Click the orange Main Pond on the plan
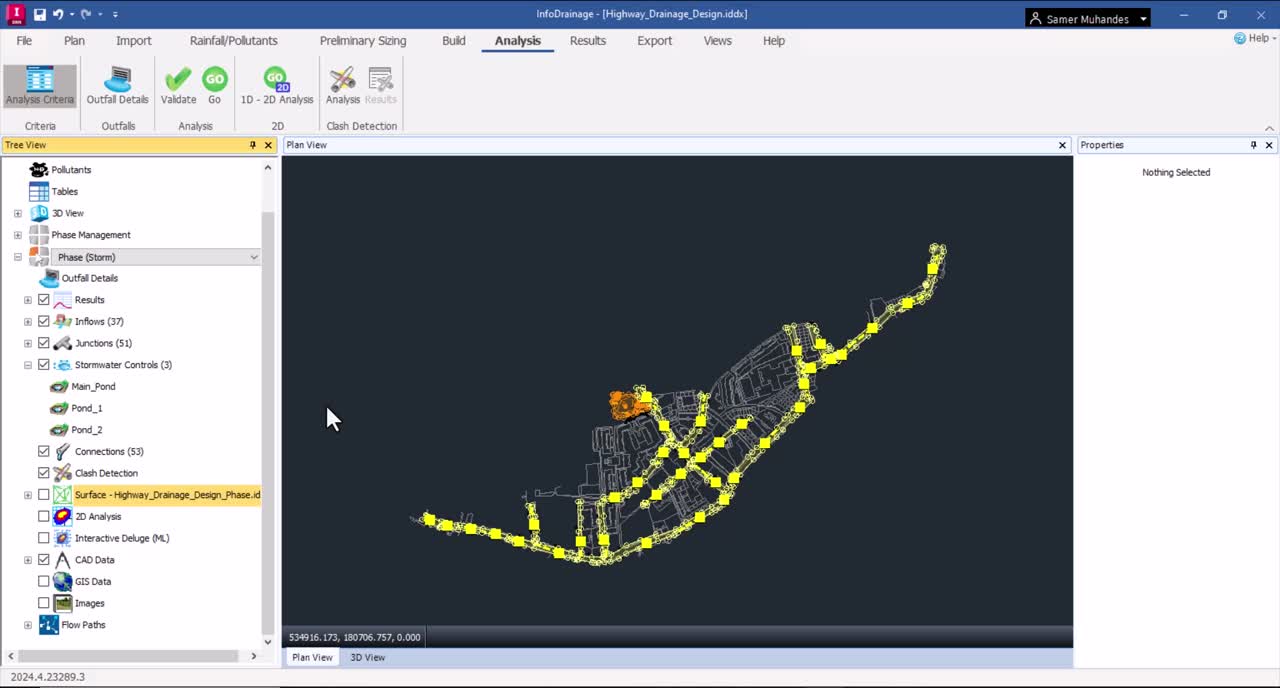Viewport: 1280px width, 688px height. click(627, 404)
